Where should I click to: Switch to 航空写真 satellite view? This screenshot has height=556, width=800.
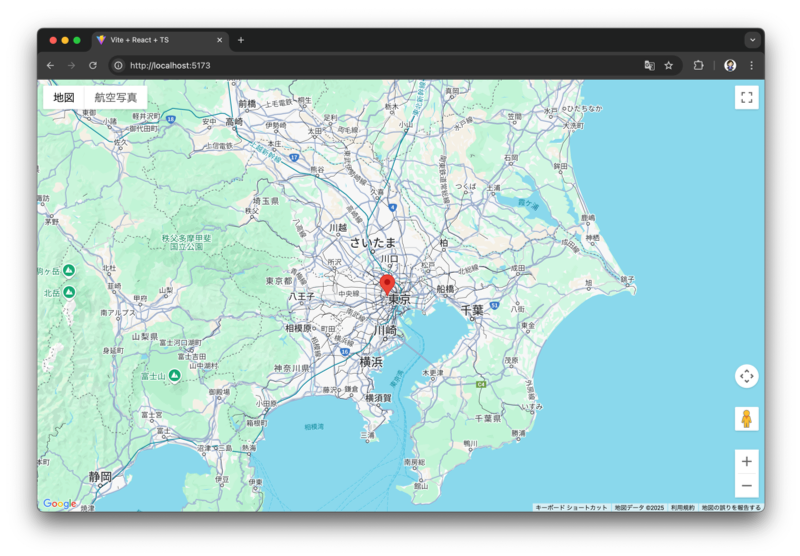pos(116,97)
